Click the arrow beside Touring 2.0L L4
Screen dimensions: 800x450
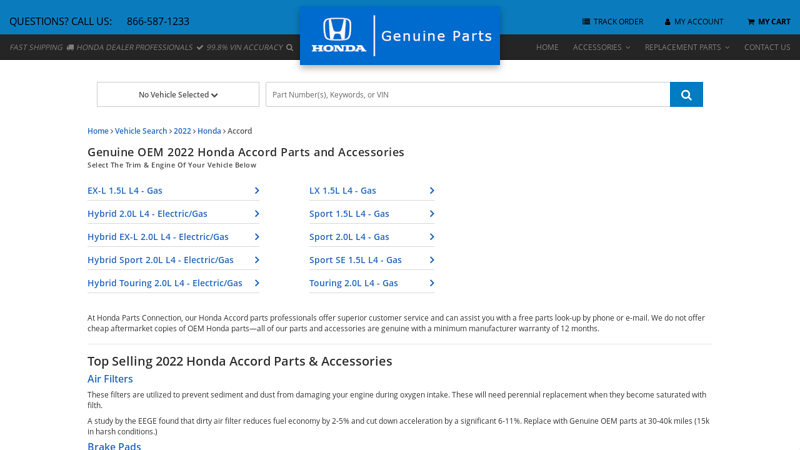coord(432,283)
